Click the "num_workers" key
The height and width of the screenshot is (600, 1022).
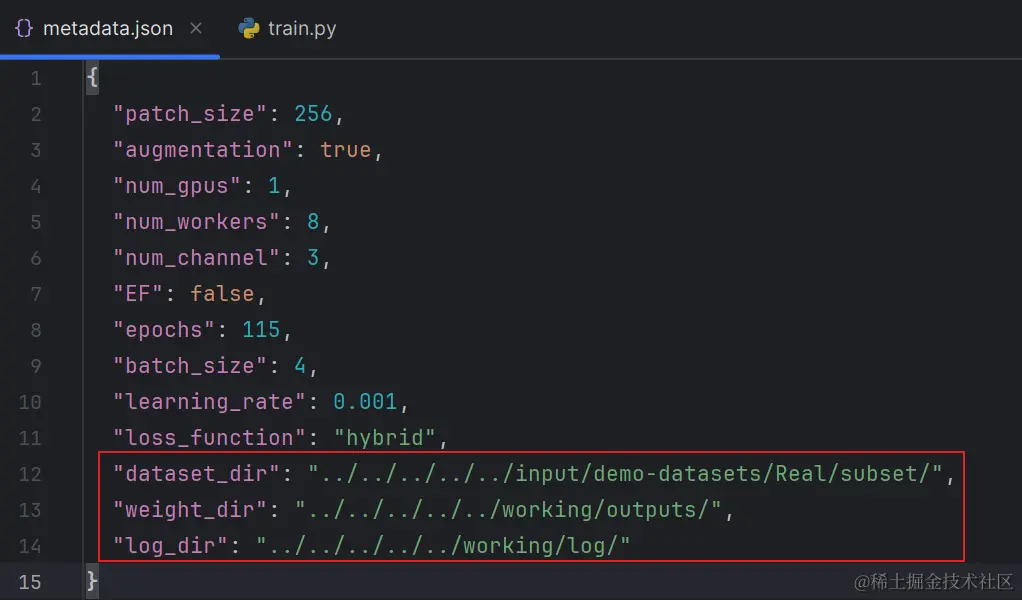[x=196, y=222]
